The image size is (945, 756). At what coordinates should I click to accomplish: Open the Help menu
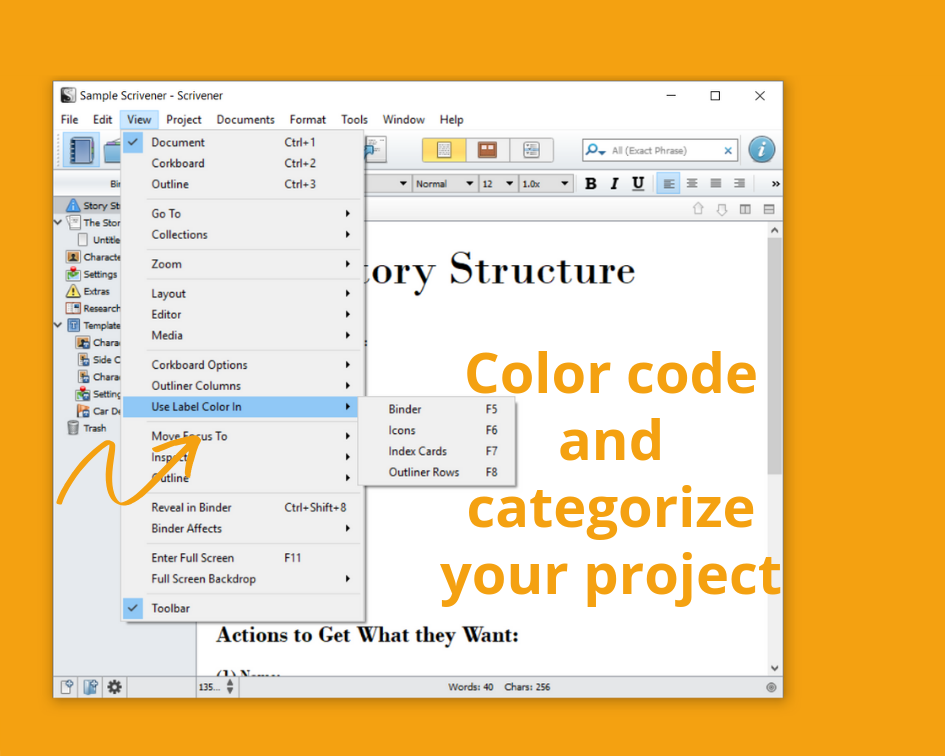click(451, 119)
